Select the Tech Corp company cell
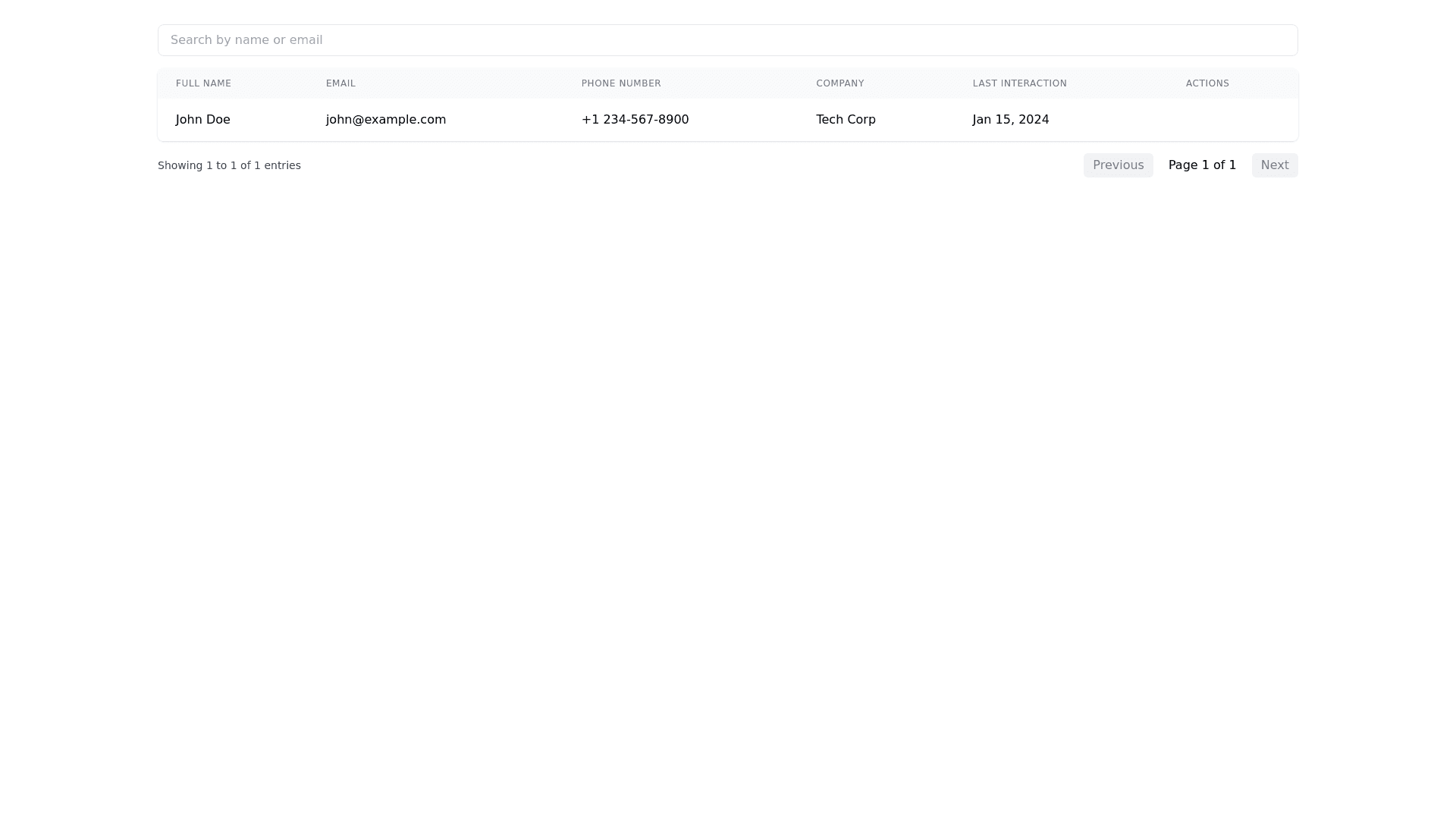1456x819 pixels. click(x=846, y=120)
